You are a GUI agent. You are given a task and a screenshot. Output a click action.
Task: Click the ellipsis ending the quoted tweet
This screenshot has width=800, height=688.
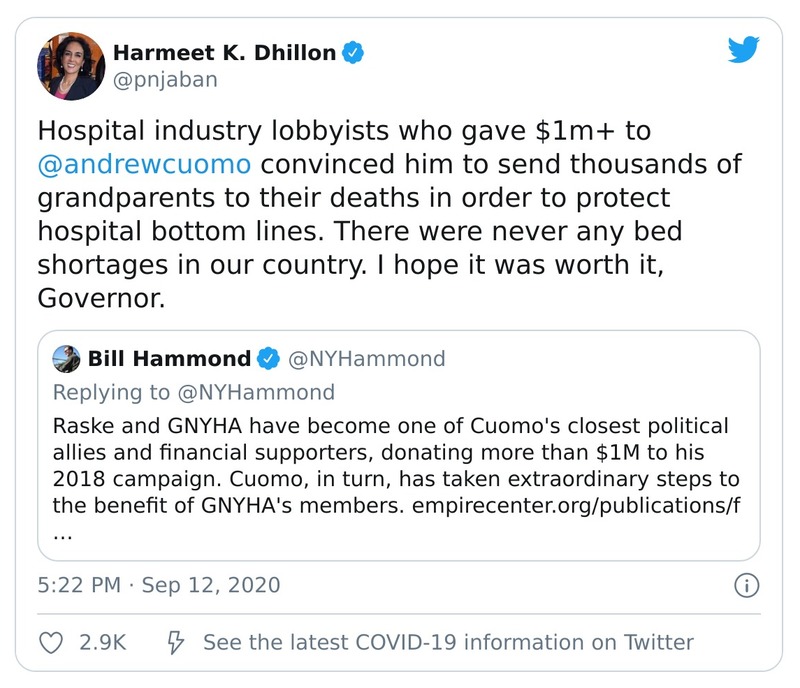tap(62, 534)
